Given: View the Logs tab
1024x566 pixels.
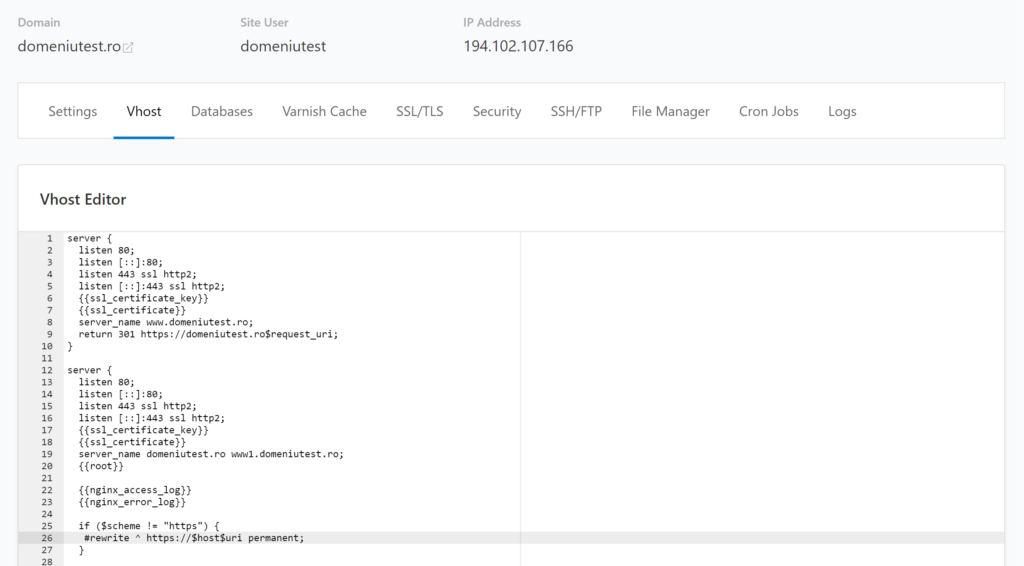Looking at the screenshot, I should [842, 111].
